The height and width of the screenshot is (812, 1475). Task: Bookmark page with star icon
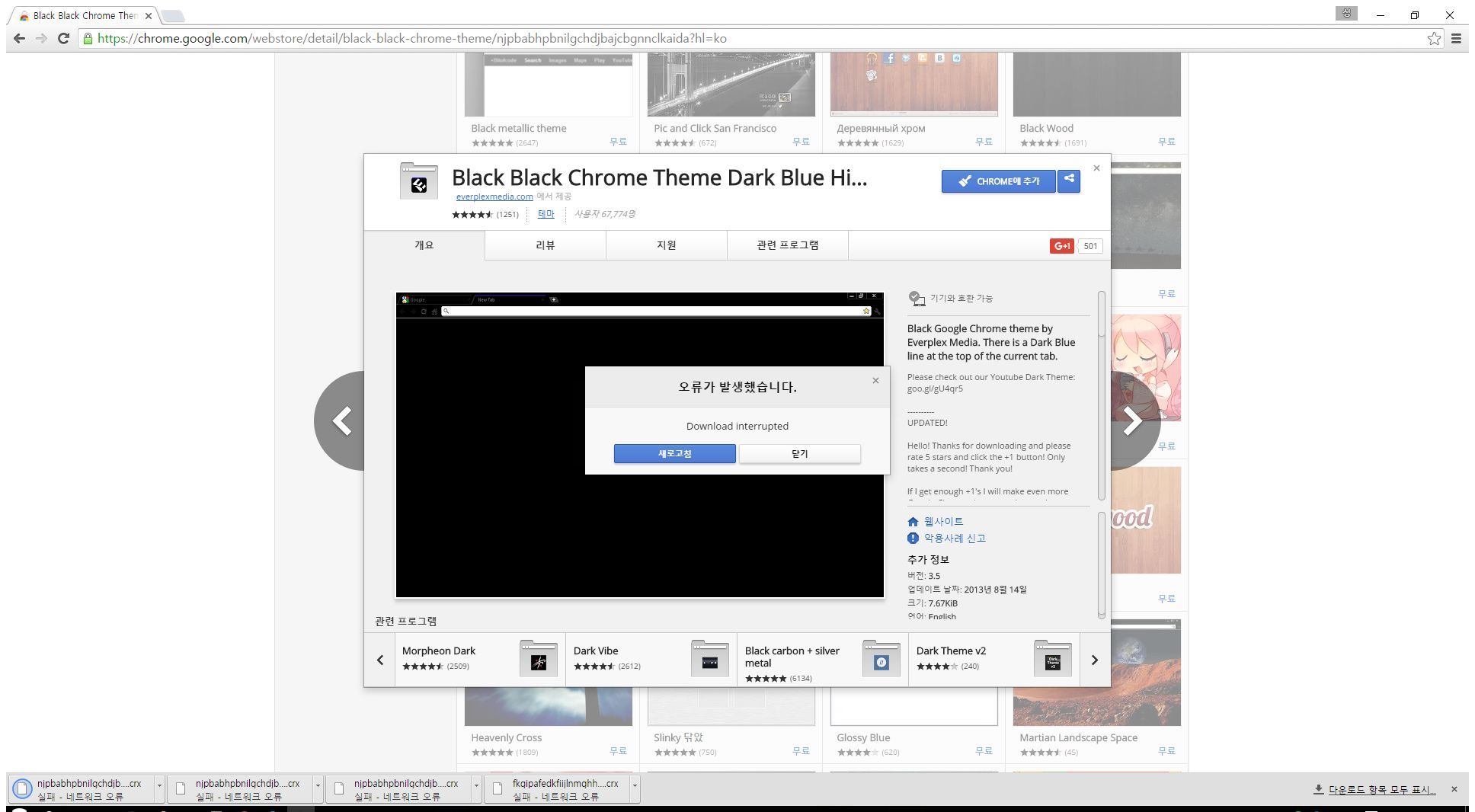1434,38
